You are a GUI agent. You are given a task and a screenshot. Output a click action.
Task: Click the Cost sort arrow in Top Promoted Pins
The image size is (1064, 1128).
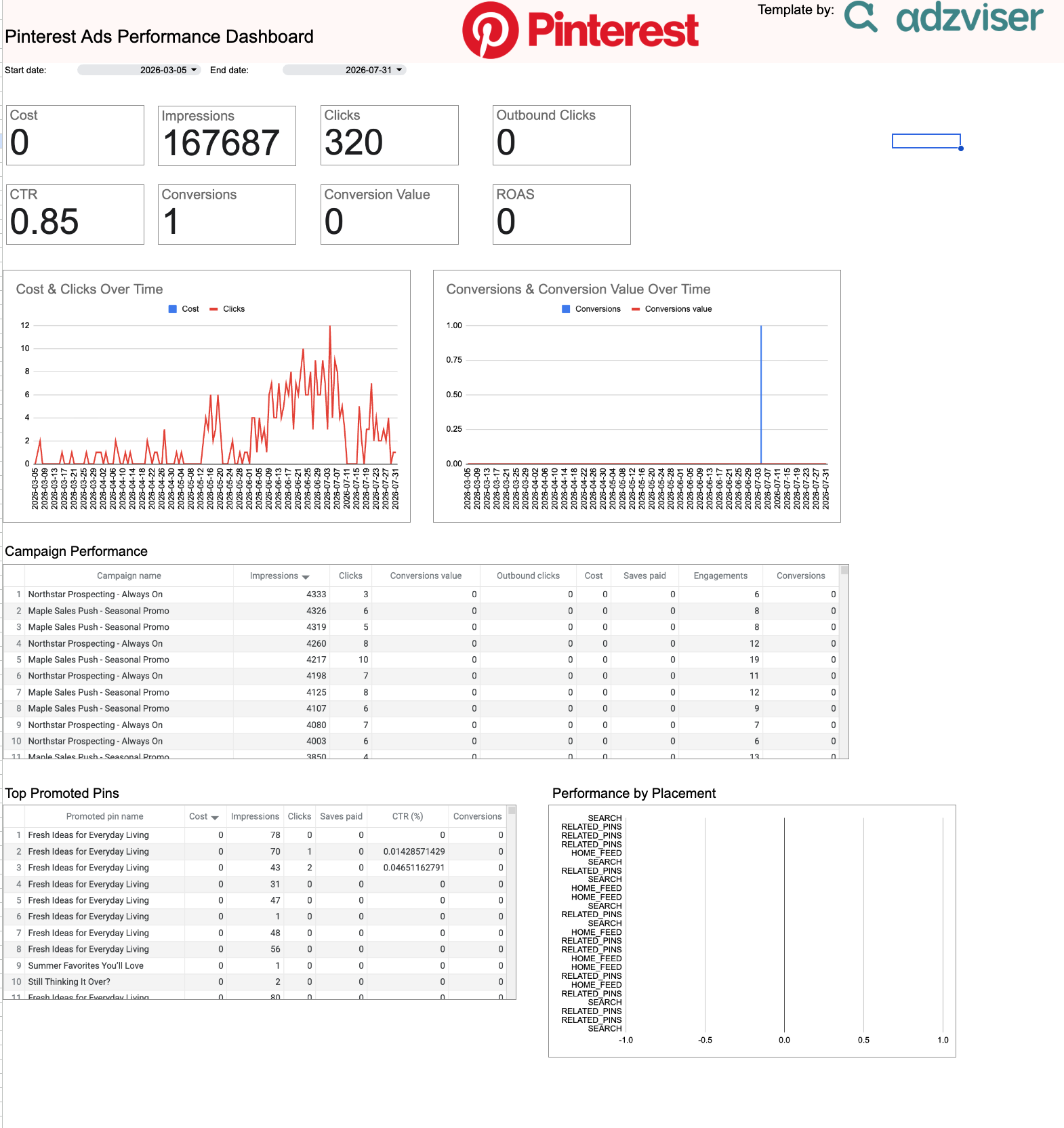click(x=215, y=818)
